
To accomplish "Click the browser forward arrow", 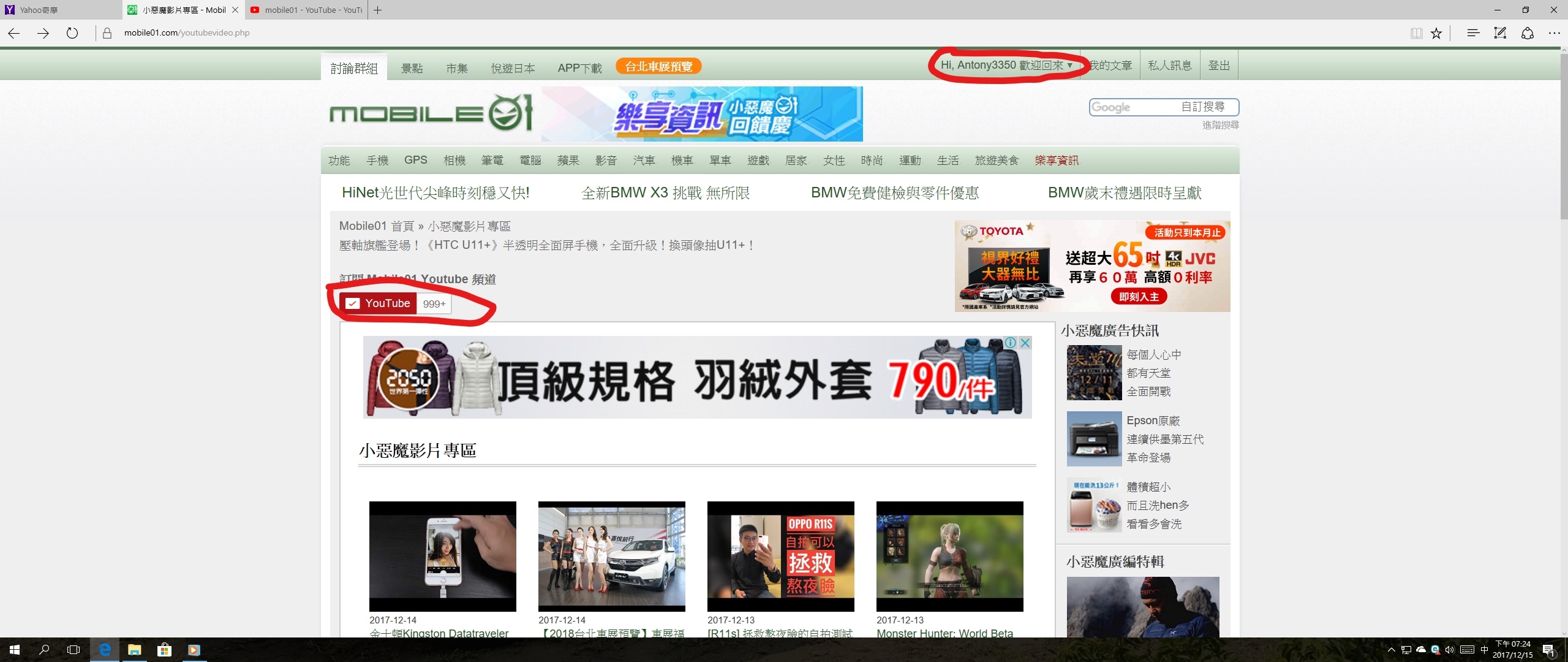I will tap(43, 33).
